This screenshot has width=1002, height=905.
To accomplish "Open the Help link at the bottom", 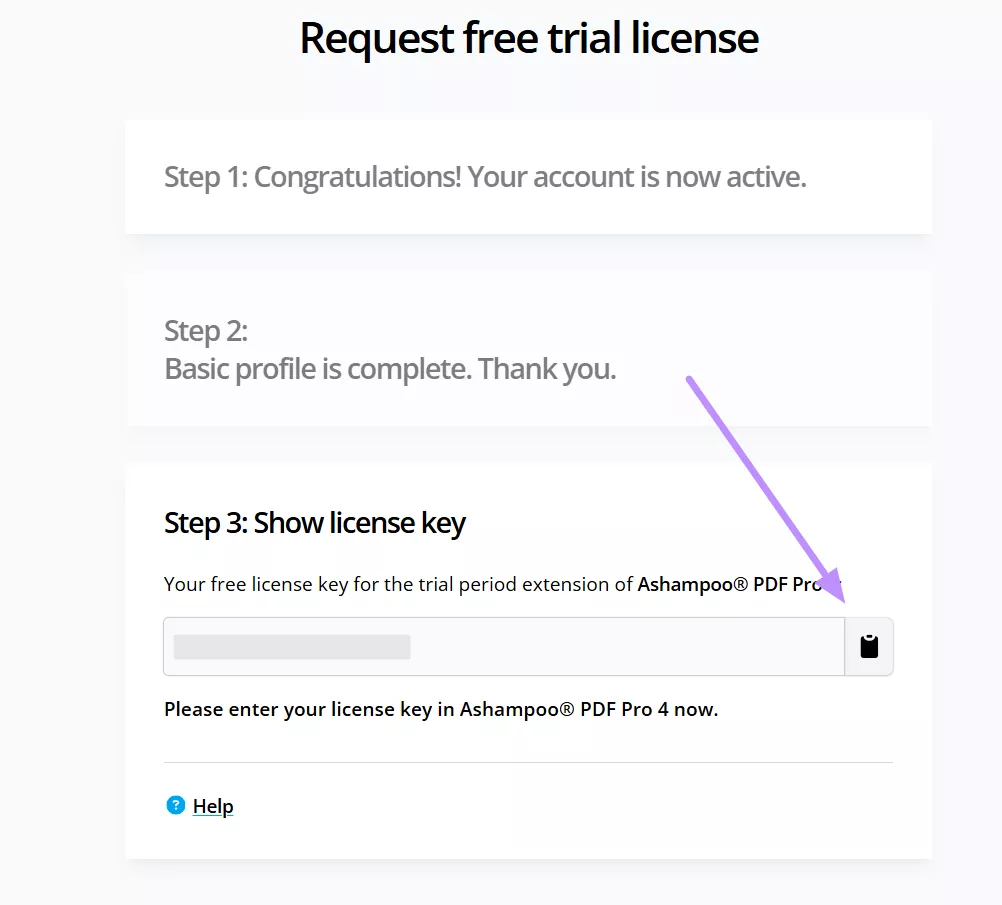I will (x=211, y=805).
